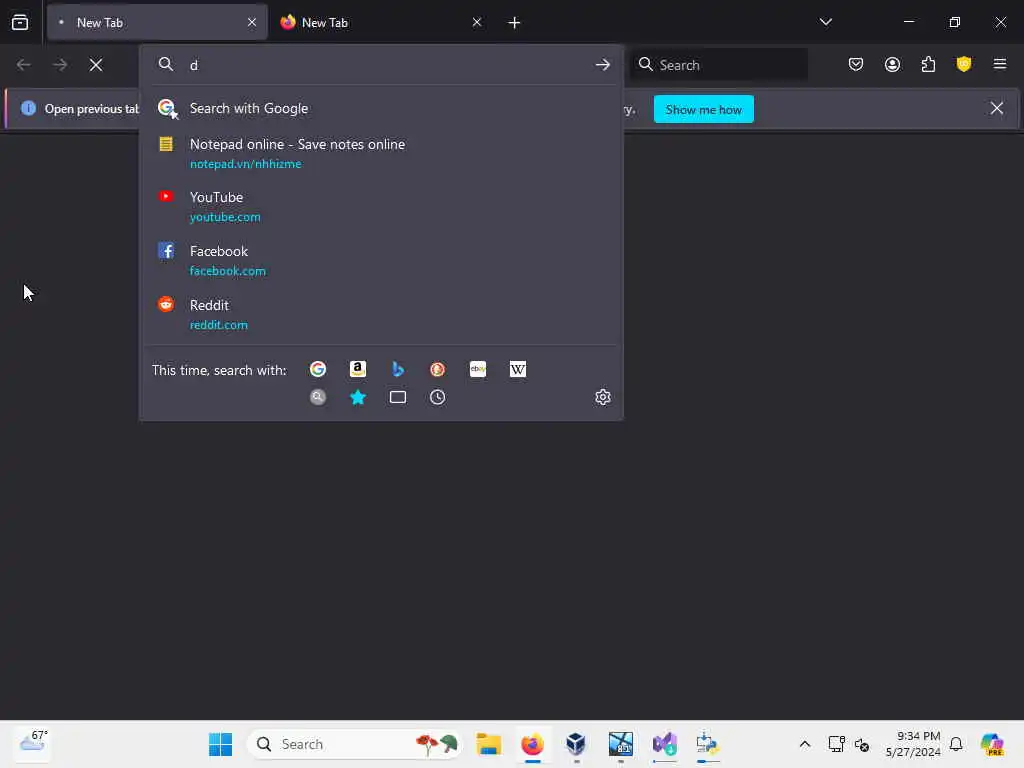Search this time with eBay
Screen dimensions: 1024x768
[478, 370]
